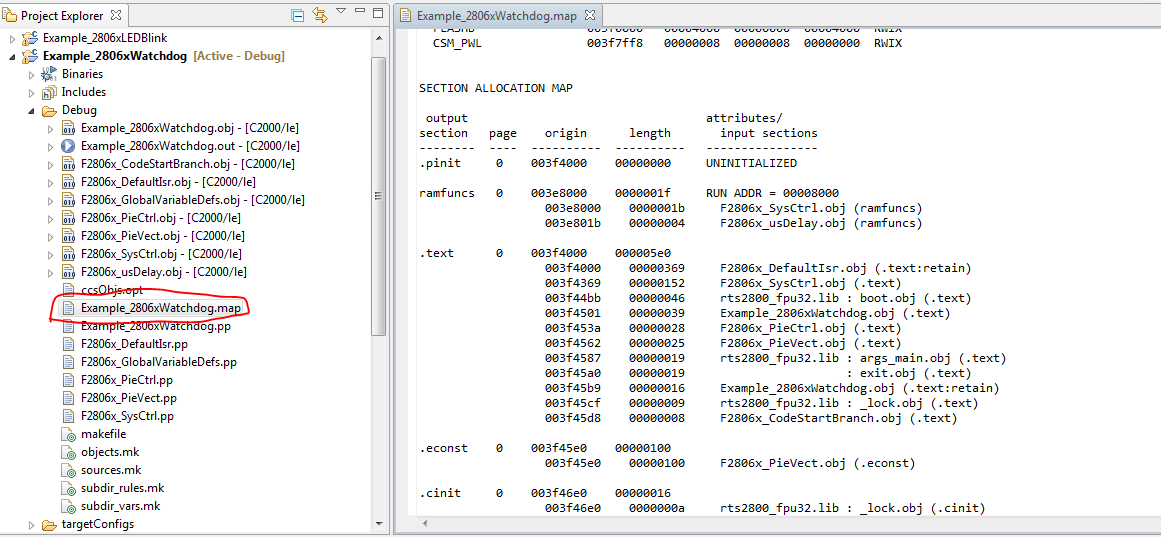The height and width of the screenshot is (537, 1161).
Task: Click Project Explorer scroll up arrow
Action: [379, 39]
